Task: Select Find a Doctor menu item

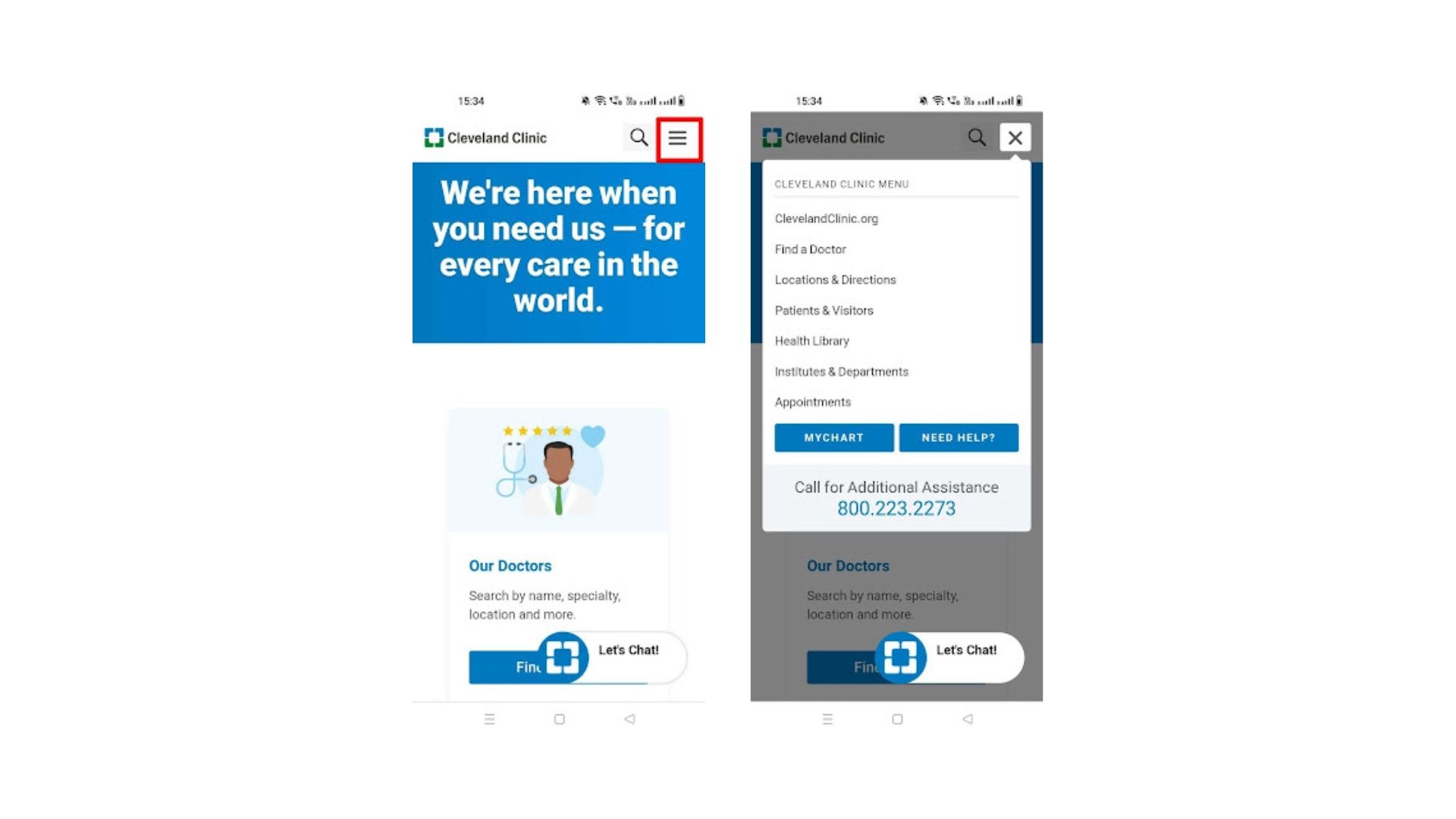Action: 810,249
